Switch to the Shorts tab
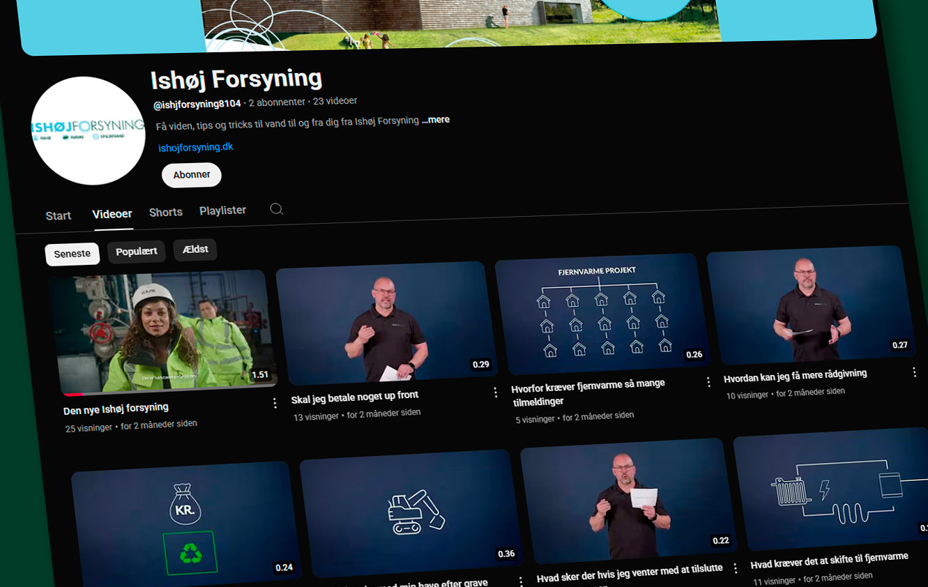The height and width of the screenshot is (587, 928). coord(165,212)
